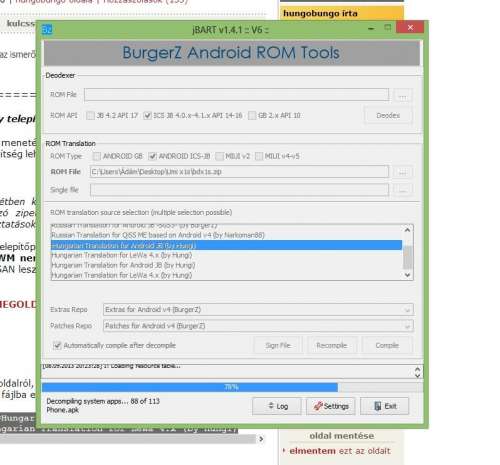The height and width of the screenshot is (465, 500).
Task: Click the Exit door icon
Action: pyautogui.click(x=378, y=406)
